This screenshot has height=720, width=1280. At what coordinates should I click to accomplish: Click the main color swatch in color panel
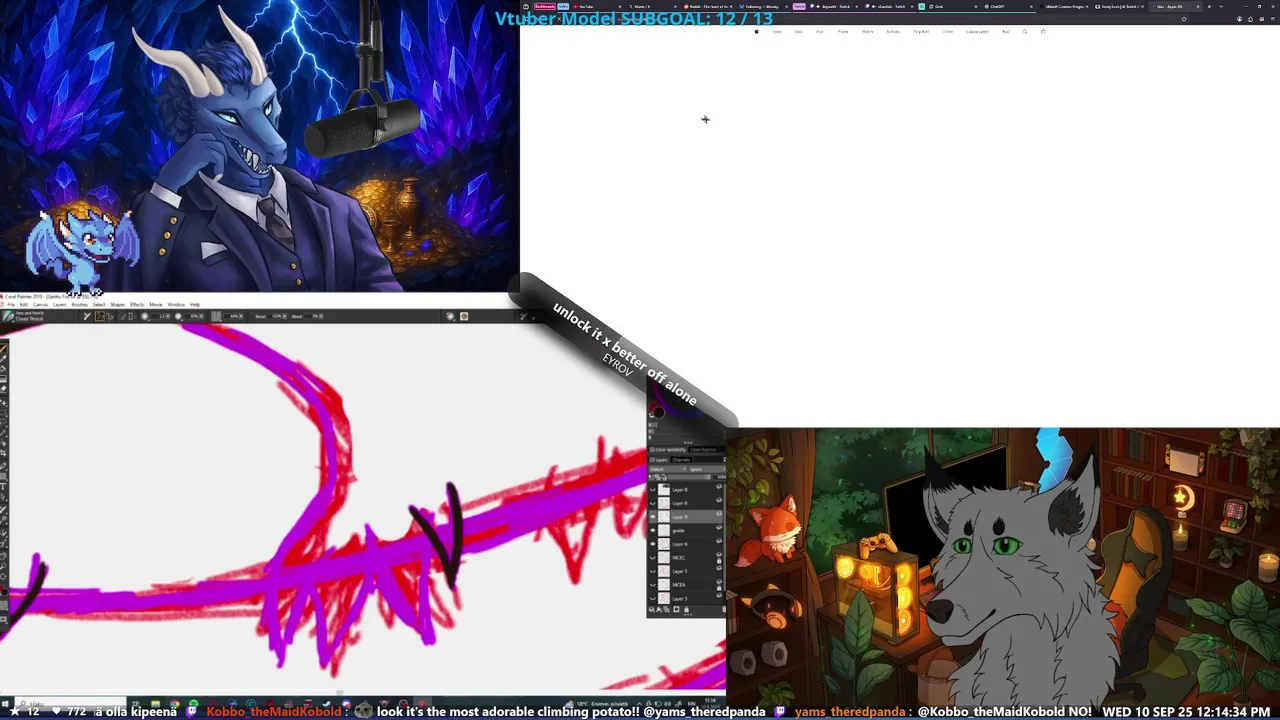[659, 412]
